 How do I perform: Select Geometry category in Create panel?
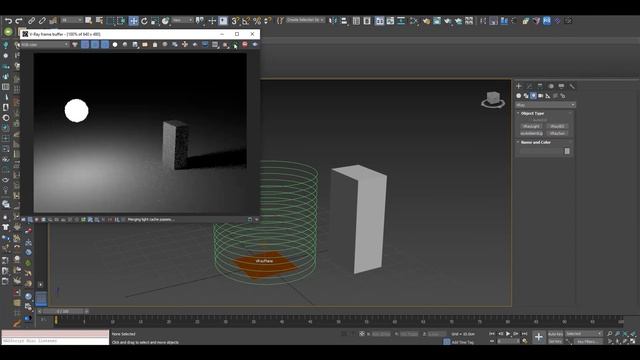pyautogui.click(x=519, y=96)
